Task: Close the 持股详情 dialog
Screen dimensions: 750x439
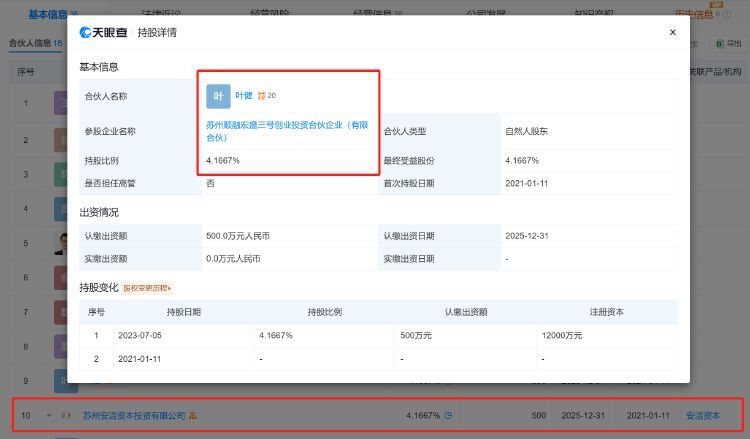Action: [x=673, y=32]
